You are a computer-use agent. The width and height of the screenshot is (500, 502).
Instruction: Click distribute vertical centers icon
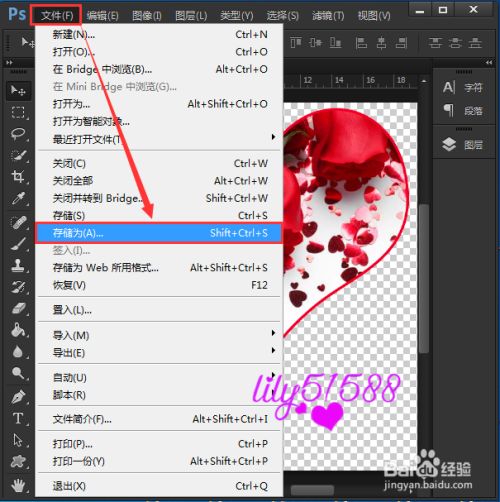[x=455, y=43]
